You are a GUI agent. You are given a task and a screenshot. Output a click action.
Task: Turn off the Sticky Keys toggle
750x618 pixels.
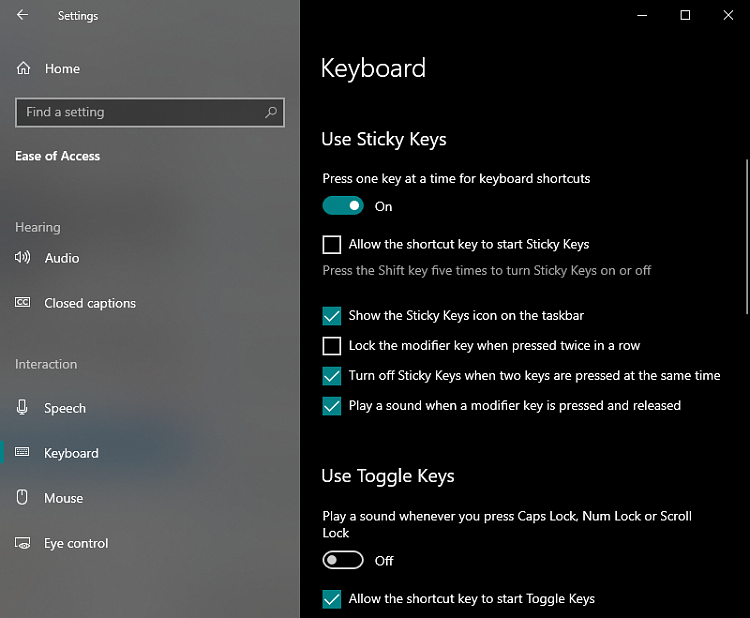[343, 206]
